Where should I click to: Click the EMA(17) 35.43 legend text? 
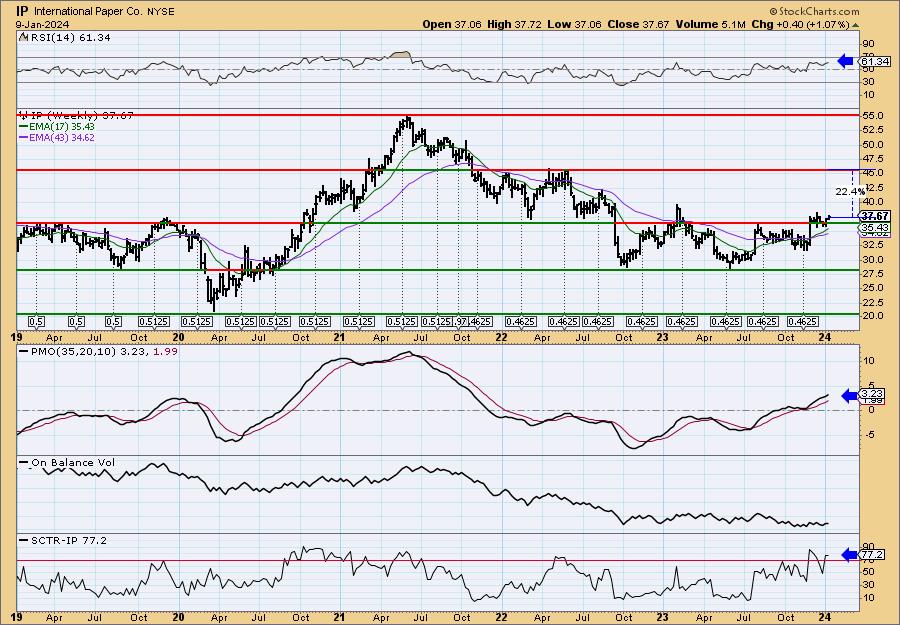[62, 127]
